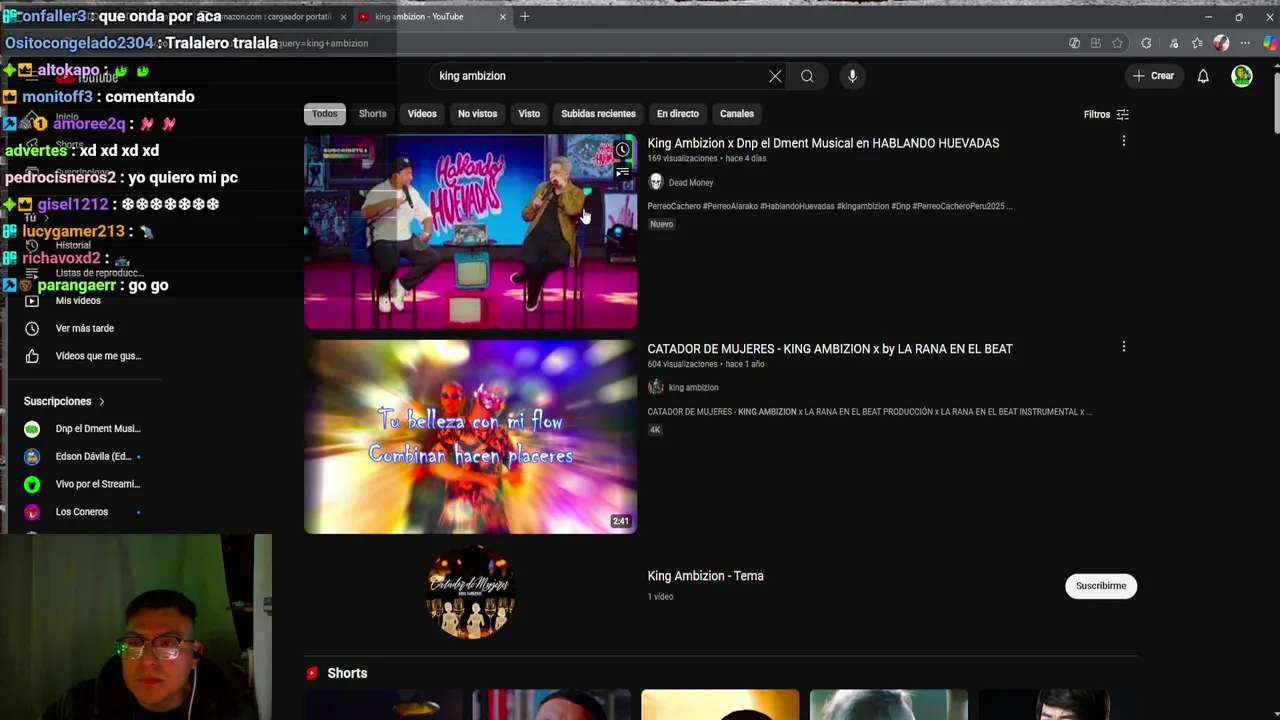Close the Amazon cargador portátil tab
Screen dimensions: 1280x720
[343, 16]
